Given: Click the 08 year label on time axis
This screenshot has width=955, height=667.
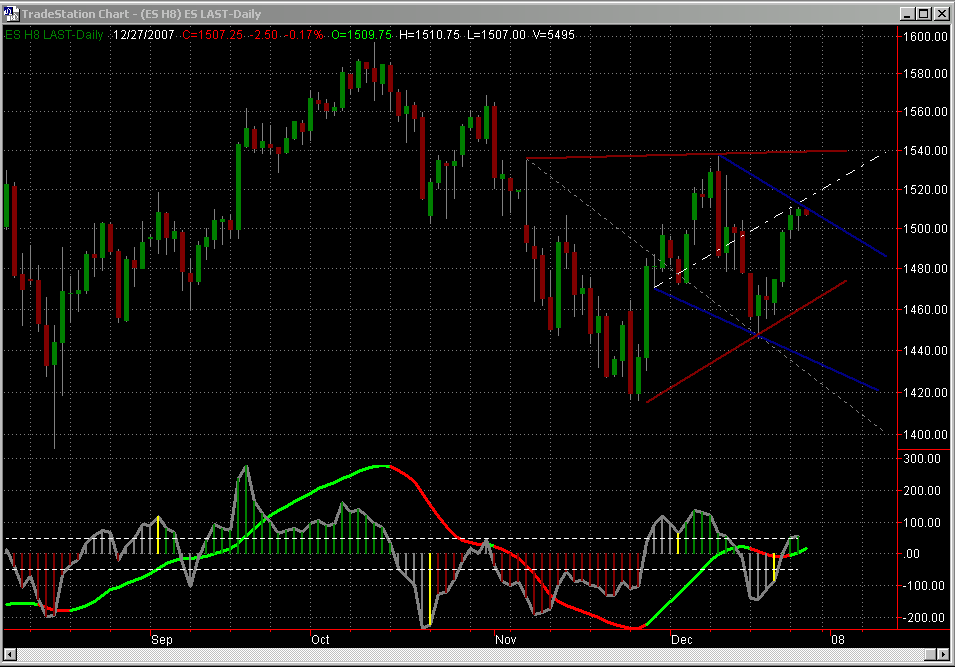Looking at the screenshot, I should point(838,640).
